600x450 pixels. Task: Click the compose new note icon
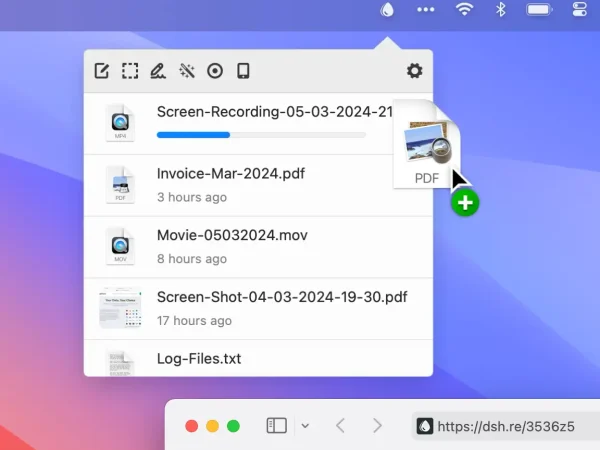point(102,71)
